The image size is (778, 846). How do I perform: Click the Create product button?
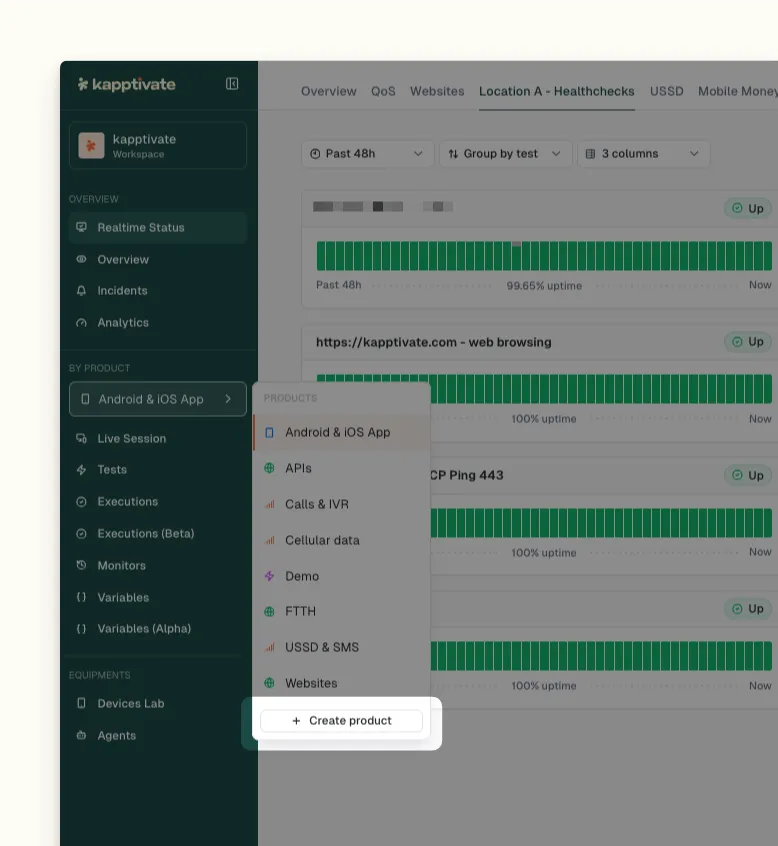(342, 721)
